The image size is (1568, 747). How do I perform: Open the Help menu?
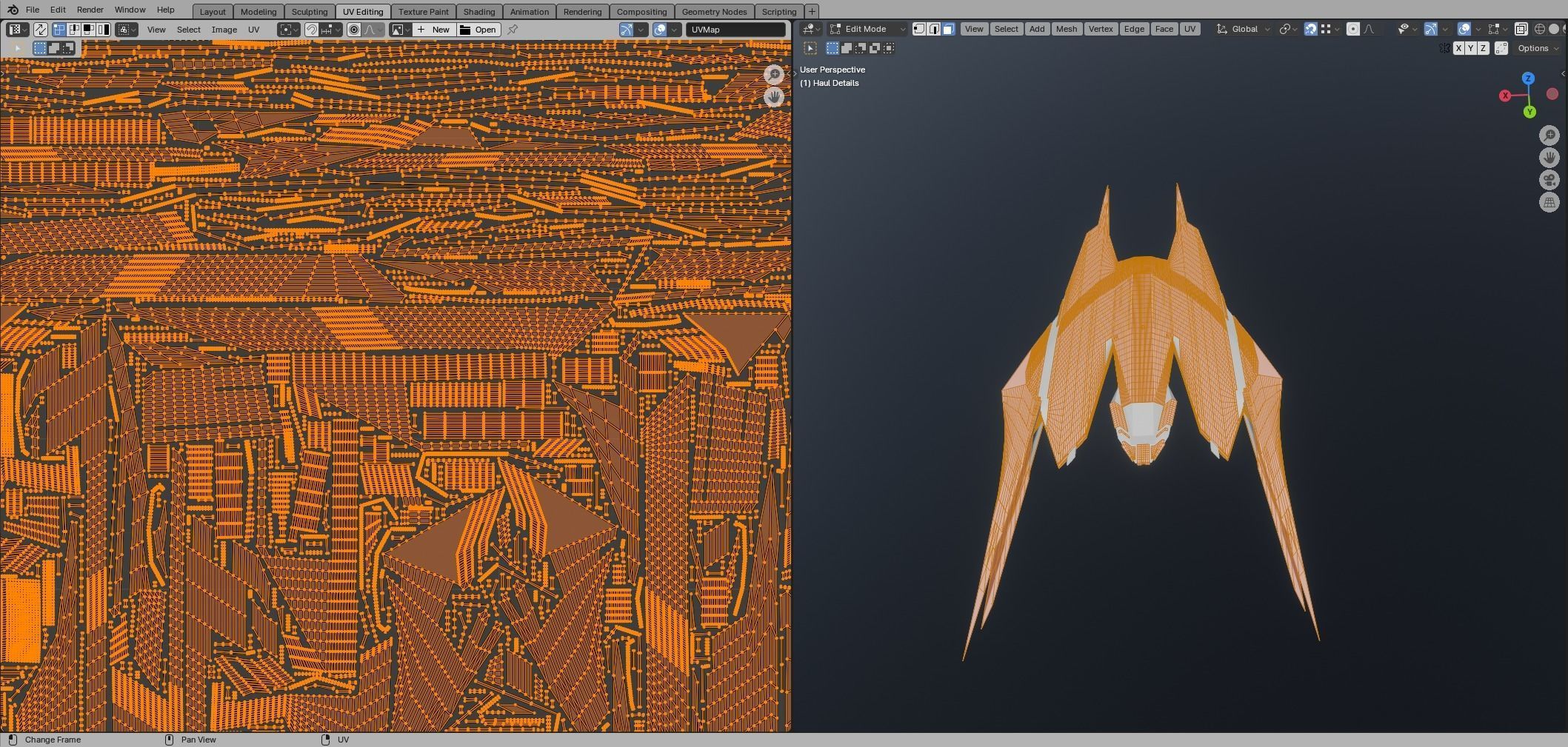(x=166, y=10)
